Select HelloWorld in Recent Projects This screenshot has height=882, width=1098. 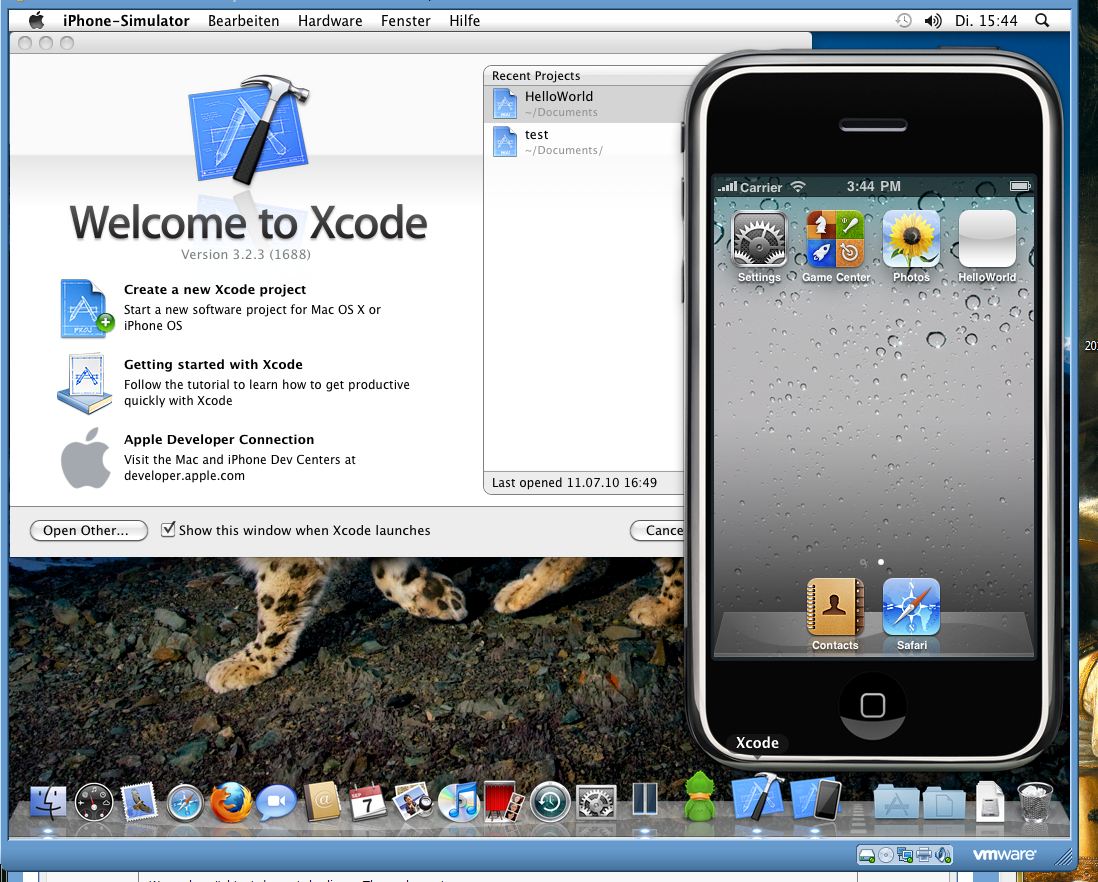(x=586, y=104)
